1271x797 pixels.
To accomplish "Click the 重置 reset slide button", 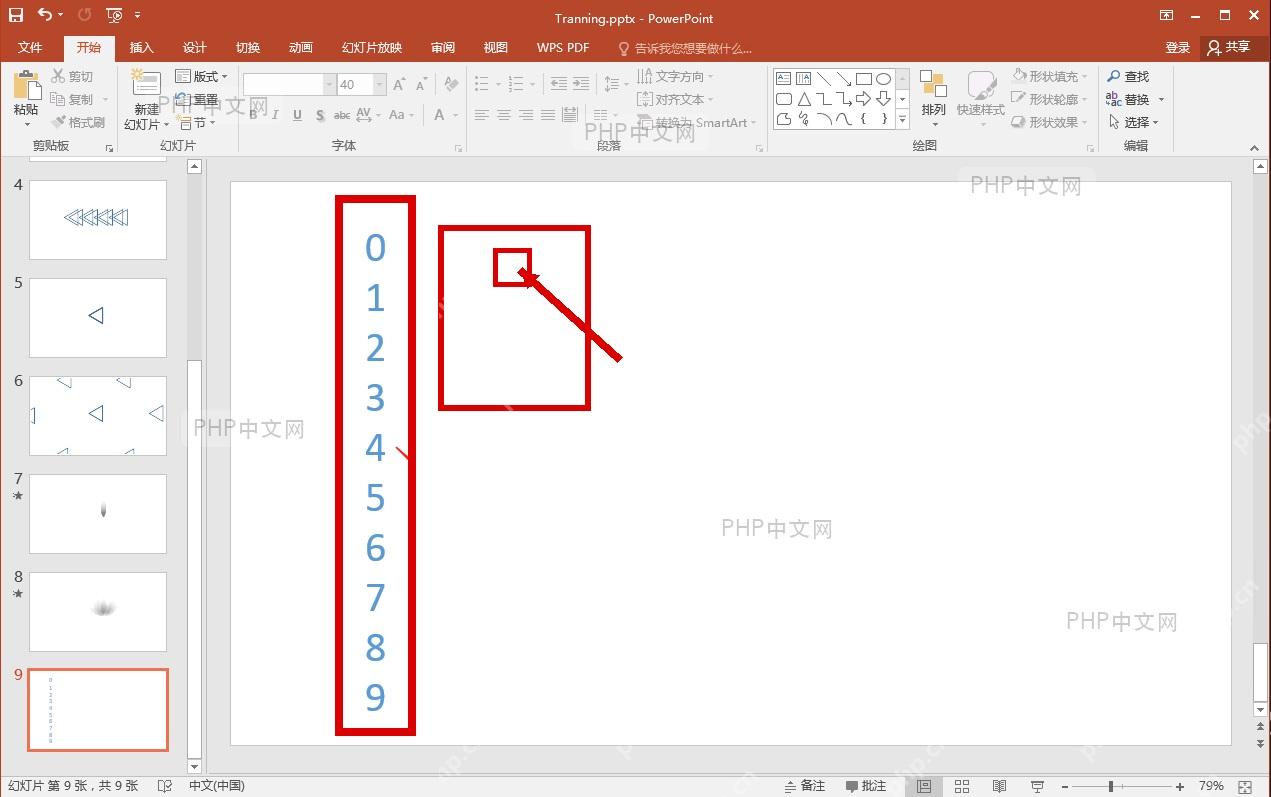I will click(x=197, y=99).
